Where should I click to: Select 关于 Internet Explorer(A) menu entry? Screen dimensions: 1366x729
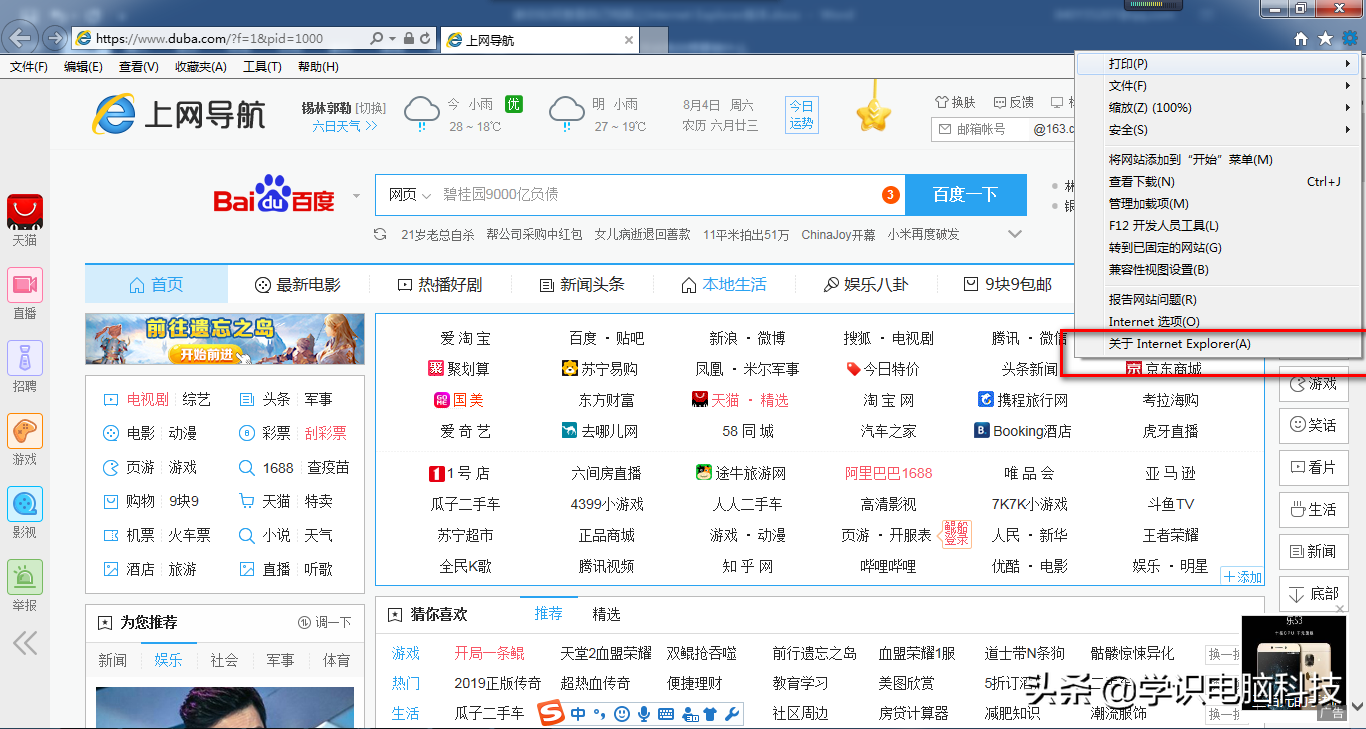1179,344
